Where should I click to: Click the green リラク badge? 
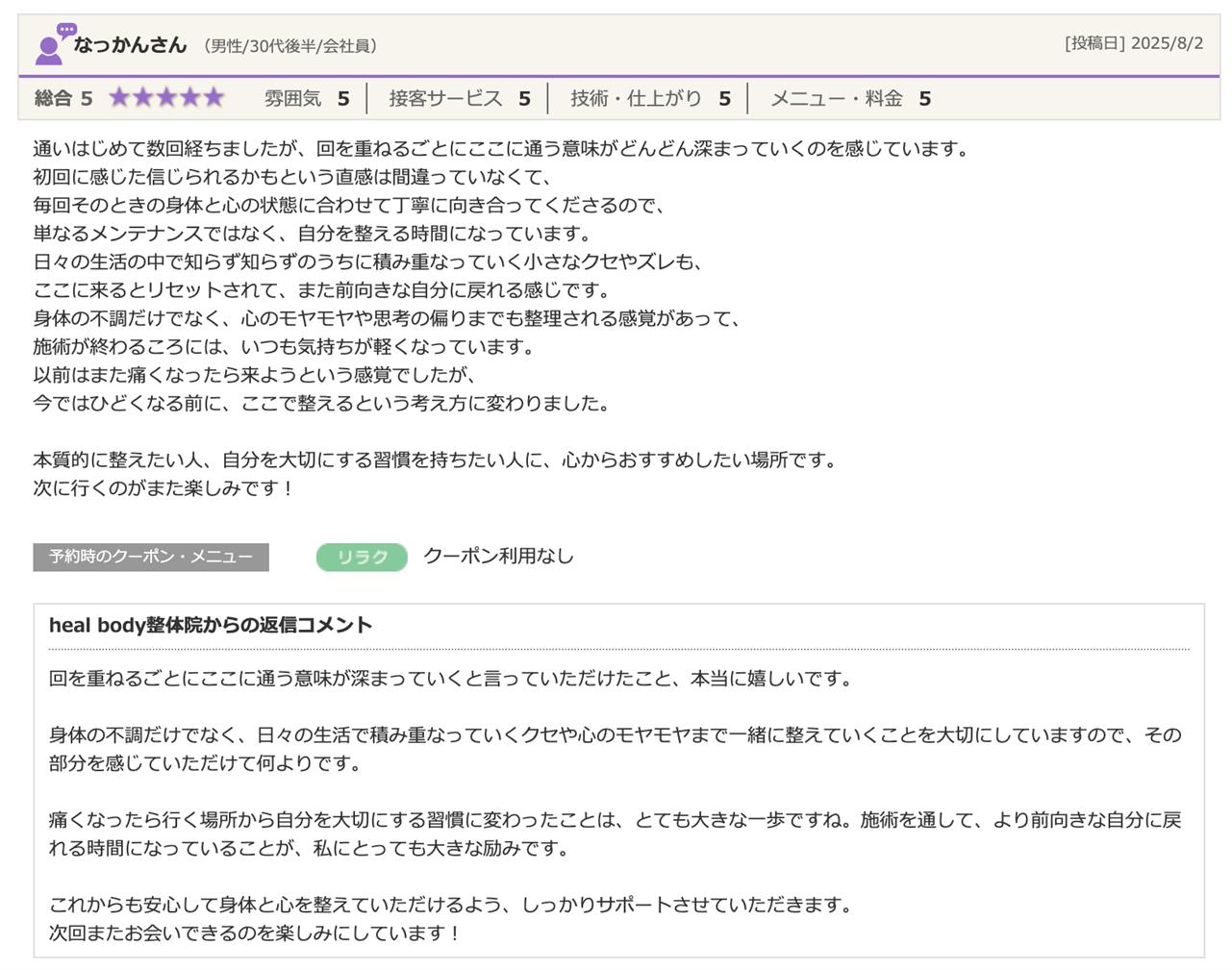point(362,558)
